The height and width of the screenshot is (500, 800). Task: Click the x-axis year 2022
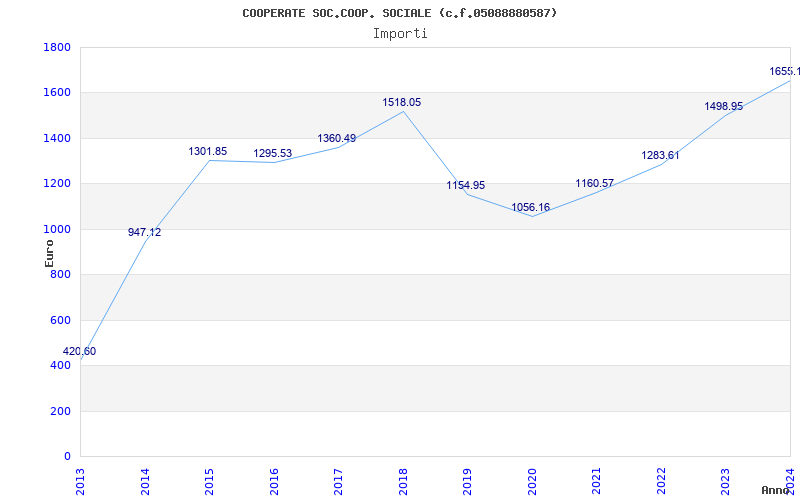(x=661, y=481)
